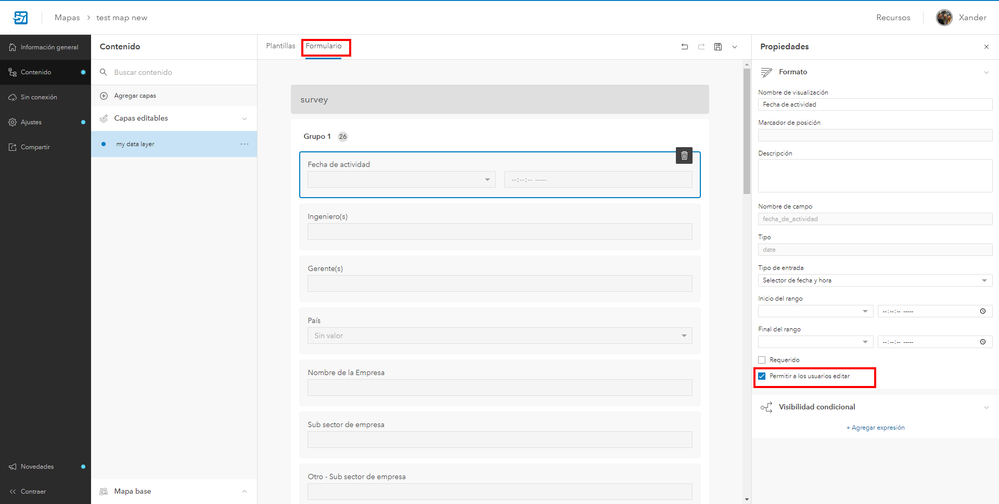Click the Xander username

[972, 18]
